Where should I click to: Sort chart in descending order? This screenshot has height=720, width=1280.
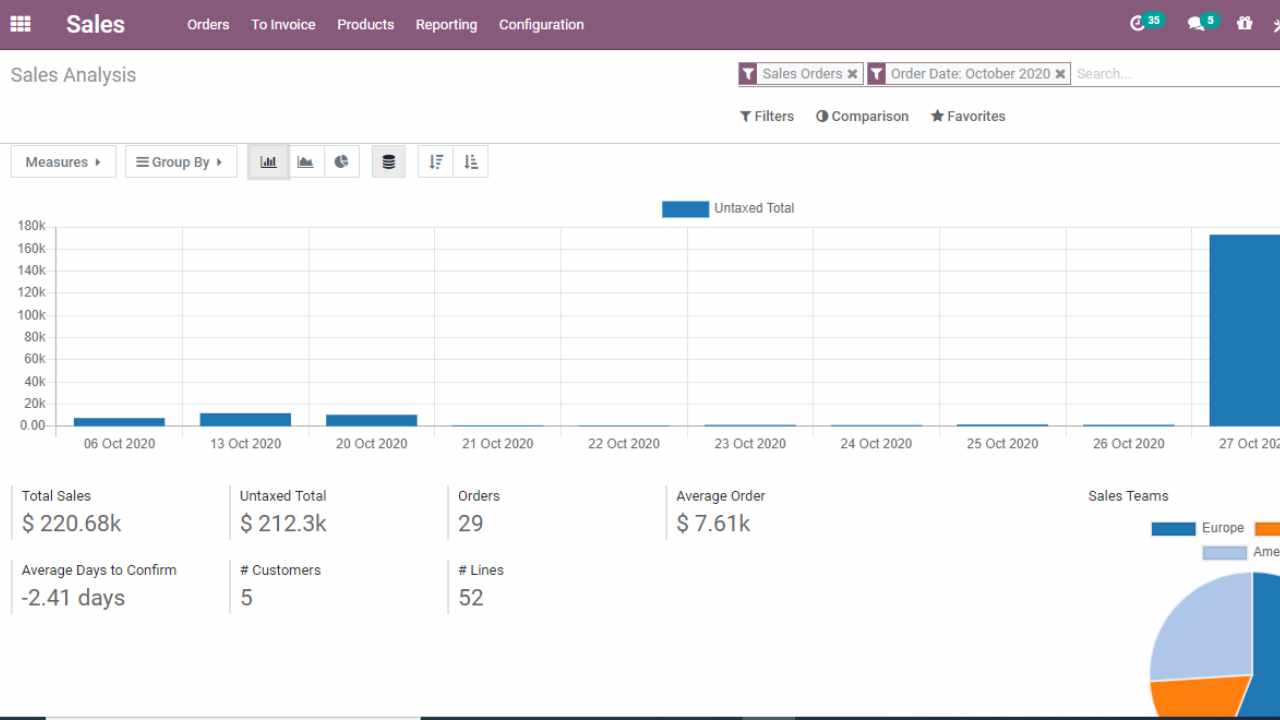pos(436,162)
